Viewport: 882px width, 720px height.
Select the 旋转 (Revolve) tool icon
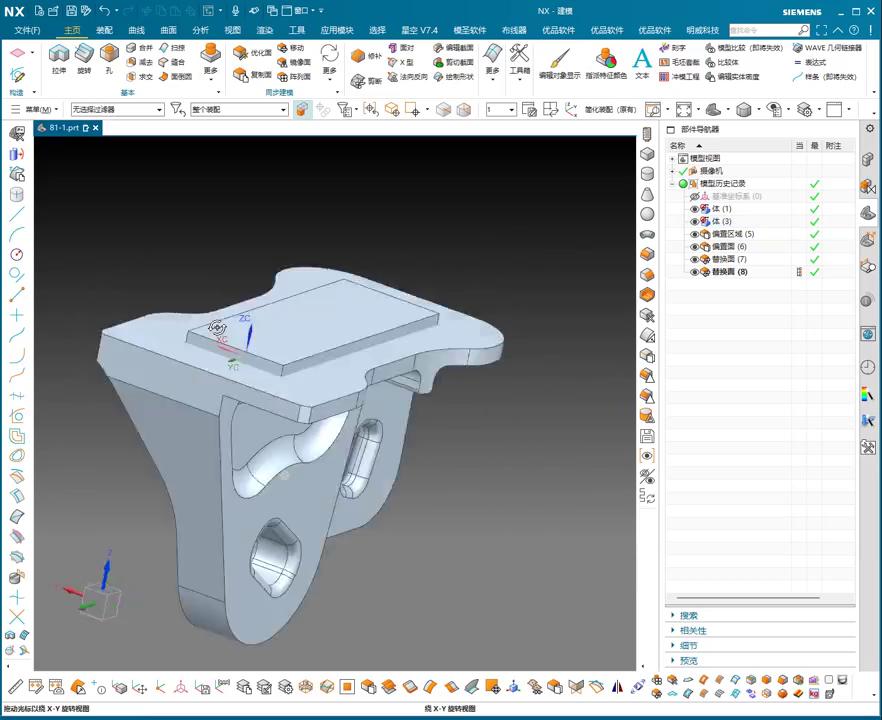click(x=84, y=54)
